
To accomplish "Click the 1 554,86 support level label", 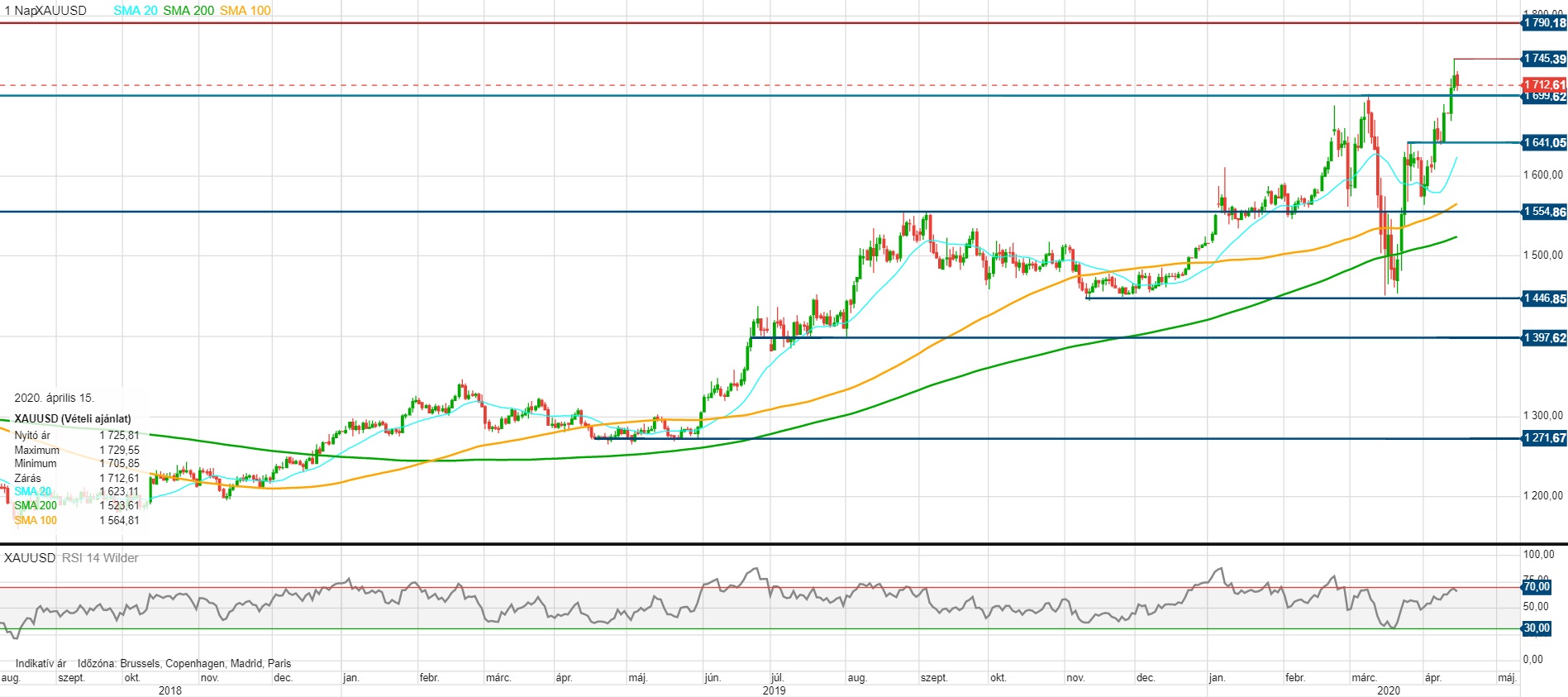I will point(1544,212).
